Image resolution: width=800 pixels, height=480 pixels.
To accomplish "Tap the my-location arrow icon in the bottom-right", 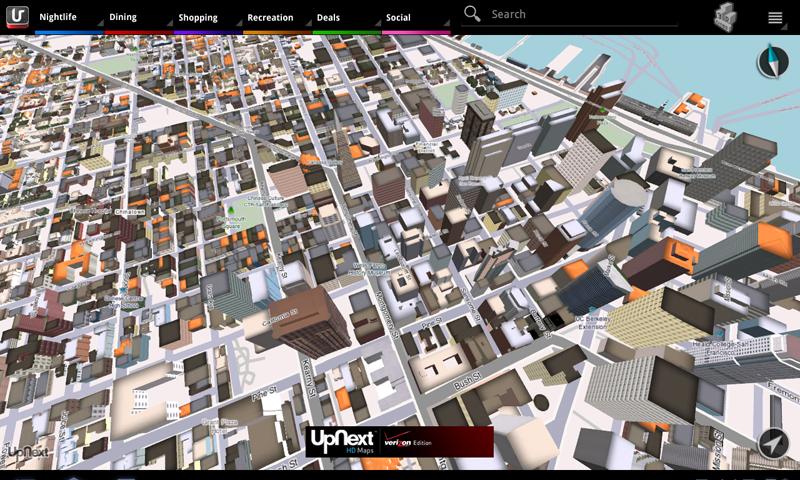I will (773, 444).
